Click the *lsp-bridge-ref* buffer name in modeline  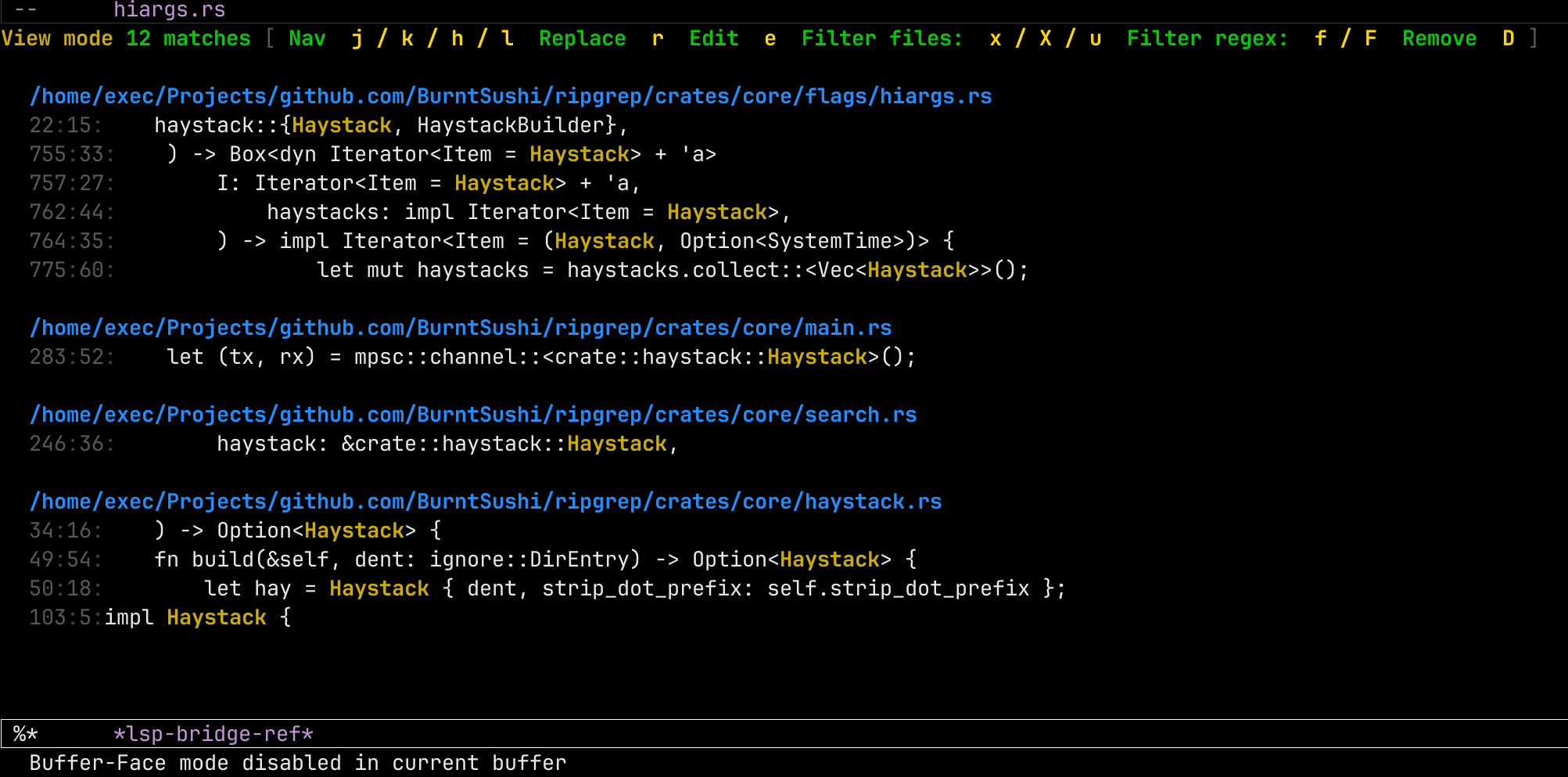pos(212,733)
